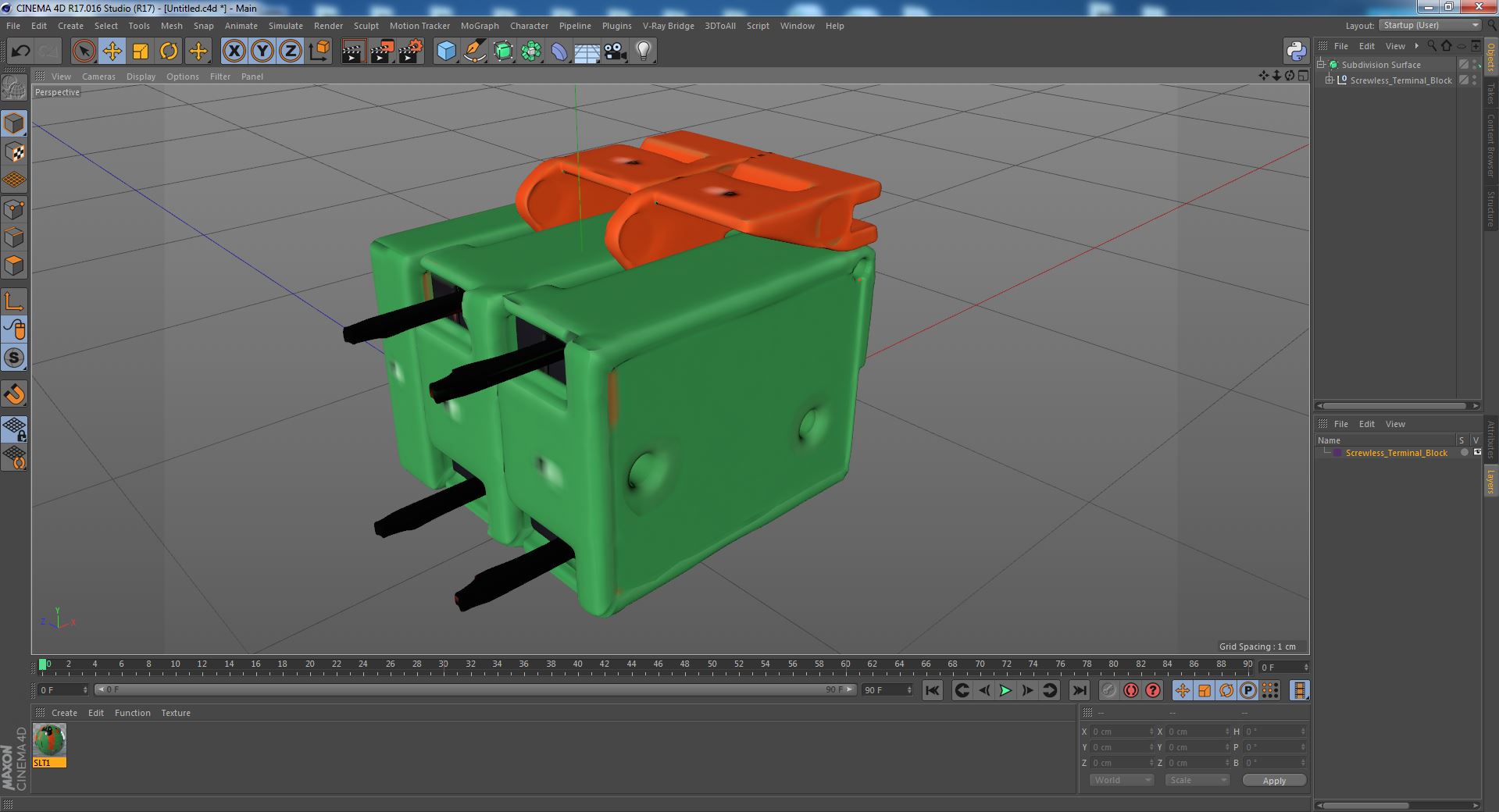1499x812 pixels.
Task: Toggle Enable Snap magnet
Action: click(14, 394)
